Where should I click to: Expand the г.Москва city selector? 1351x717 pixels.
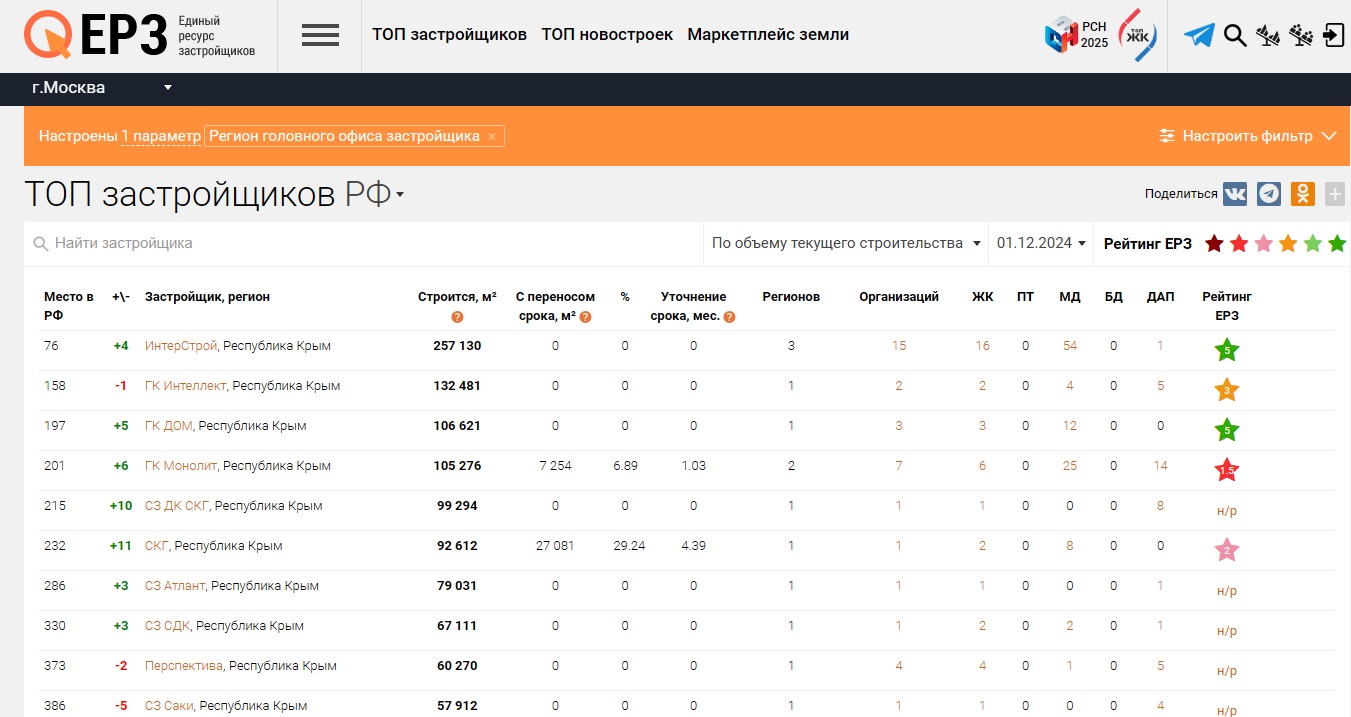[102, 88]
